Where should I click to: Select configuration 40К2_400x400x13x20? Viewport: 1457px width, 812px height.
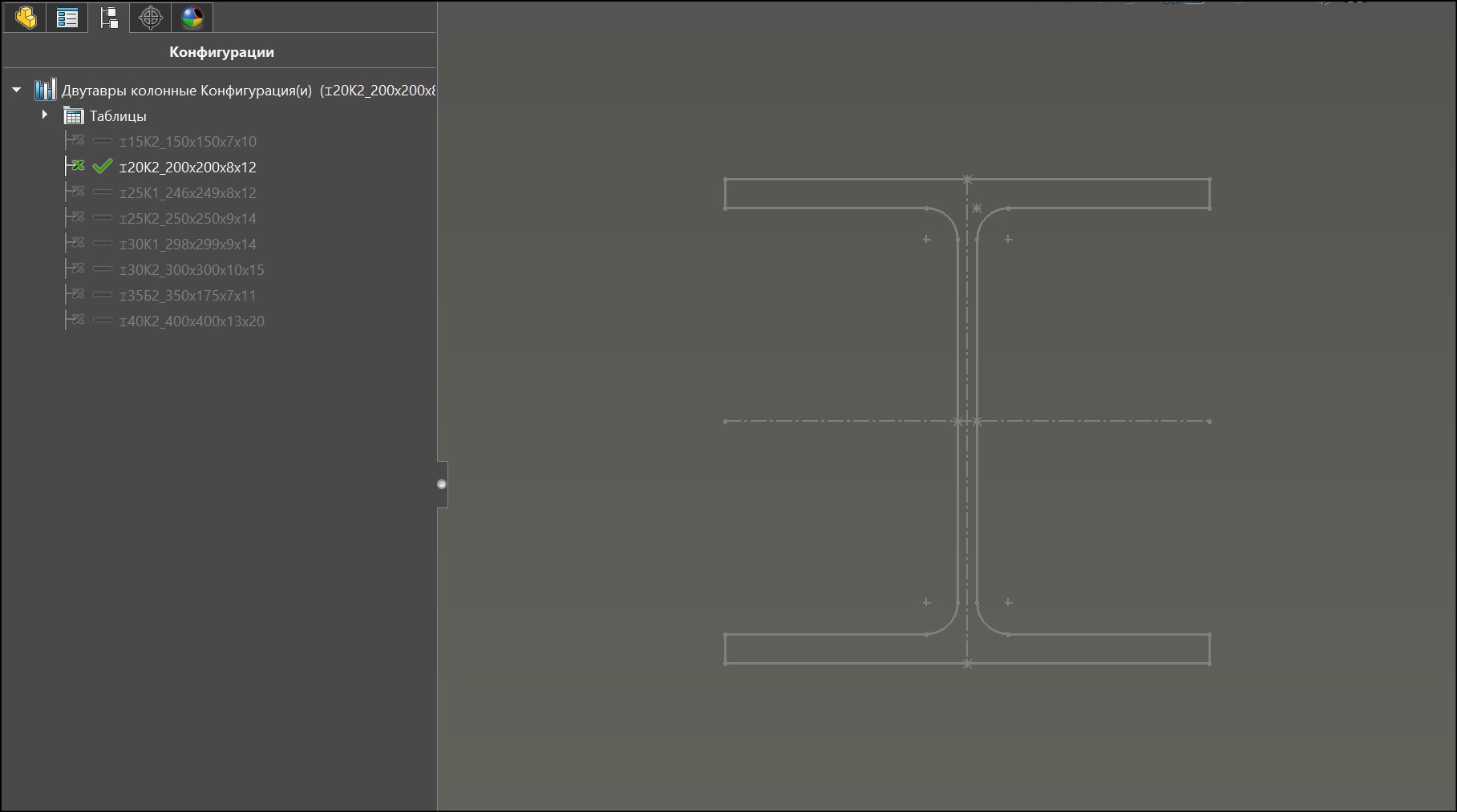pyautogui.click(x=192, y=321)
